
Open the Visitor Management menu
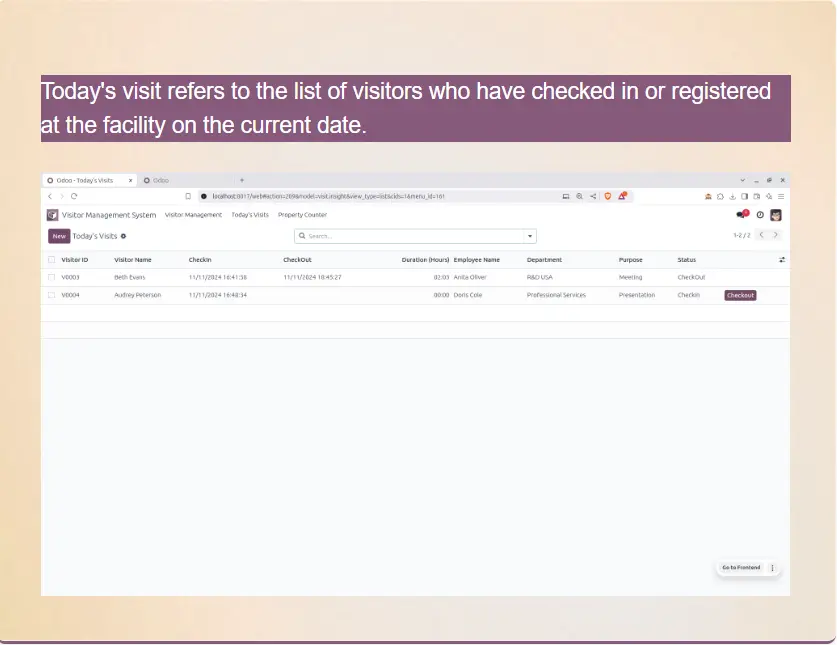pos(193,215)
